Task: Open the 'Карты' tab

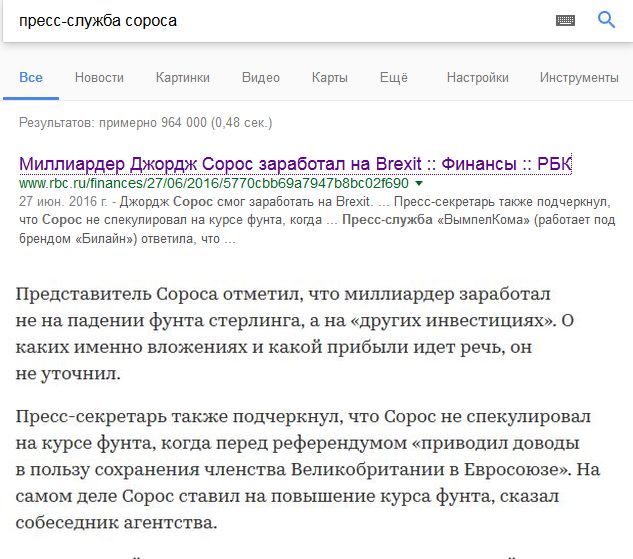Action: pyautogui.click(x=330, y=77)
